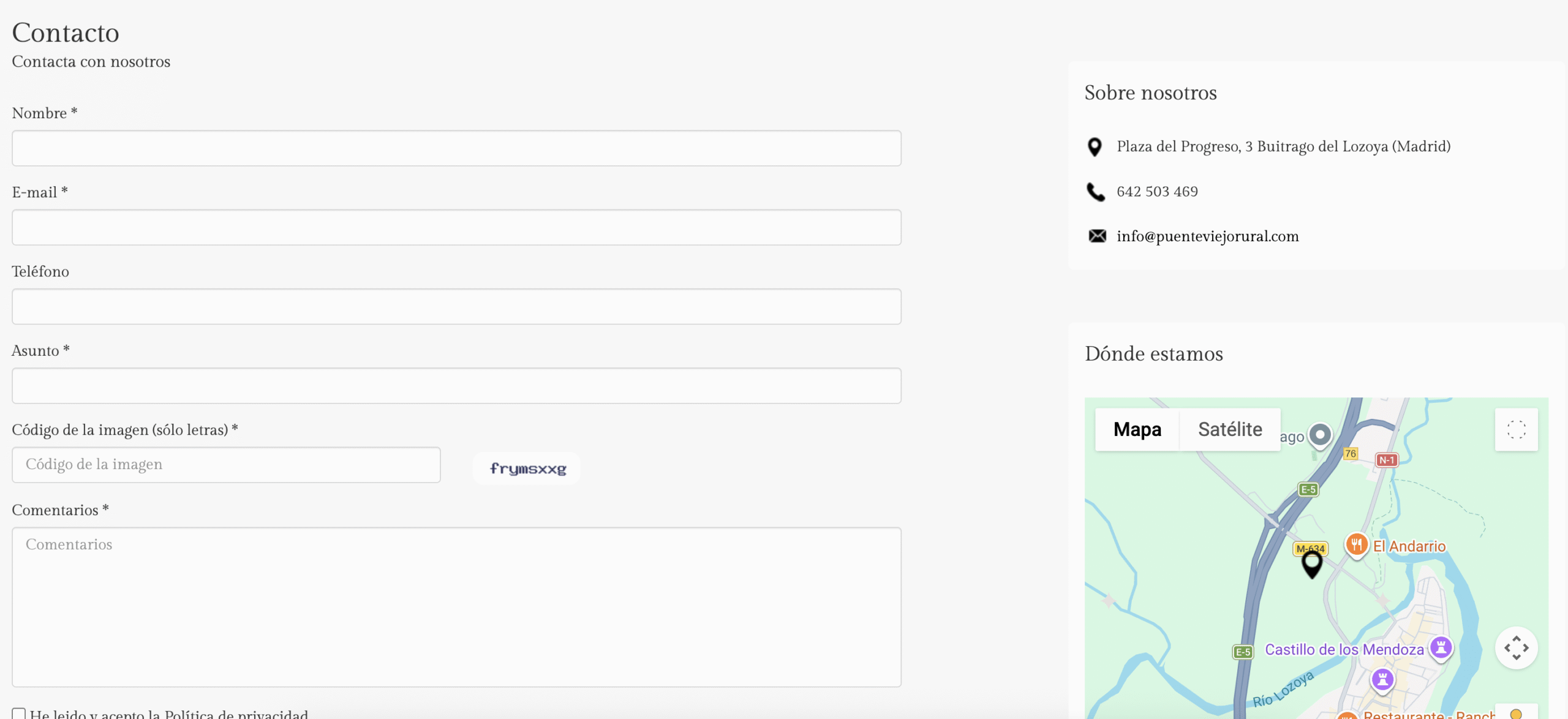
Task: Select the Mapa view tab
Action: click(x=1137, y=429)
